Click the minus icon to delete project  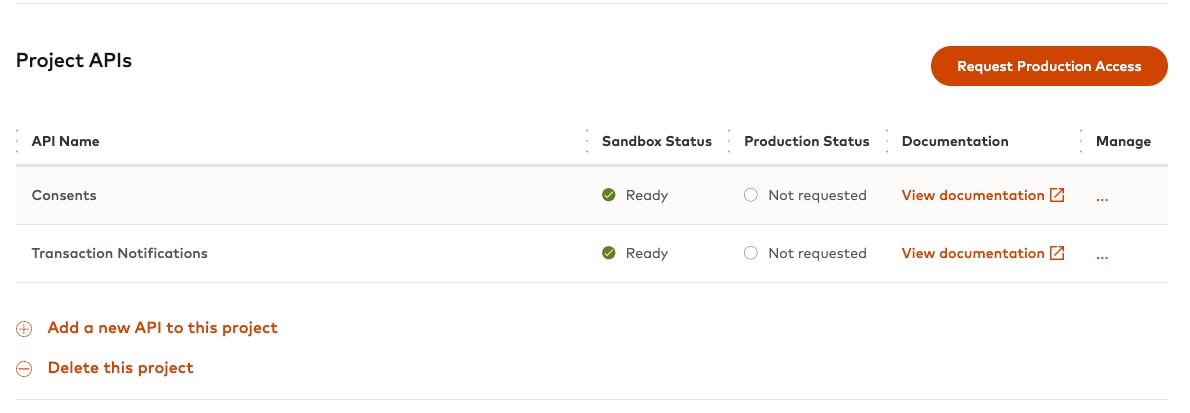(25, 369)
